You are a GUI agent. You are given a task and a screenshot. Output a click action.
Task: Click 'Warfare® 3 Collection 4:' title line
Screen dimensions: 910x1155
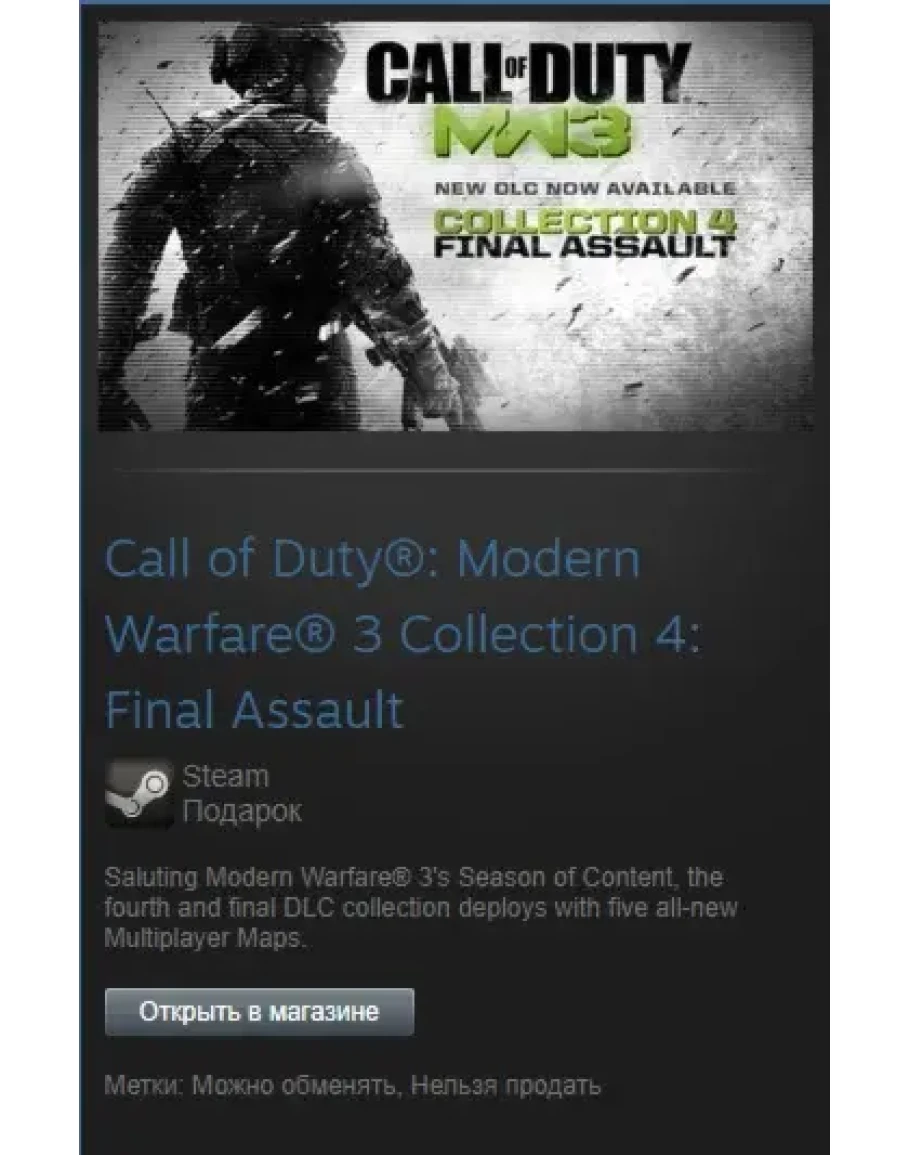pyautogui.click(x=402, y=634)
